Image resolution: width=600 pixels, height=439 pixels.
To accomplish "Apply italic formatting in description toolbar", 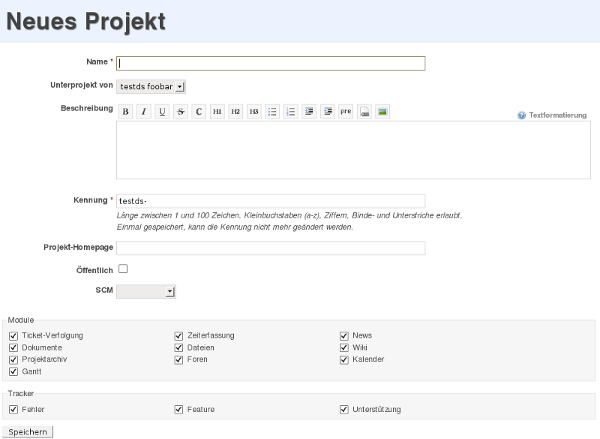I will pyautogui.click(x=143, y=112).
